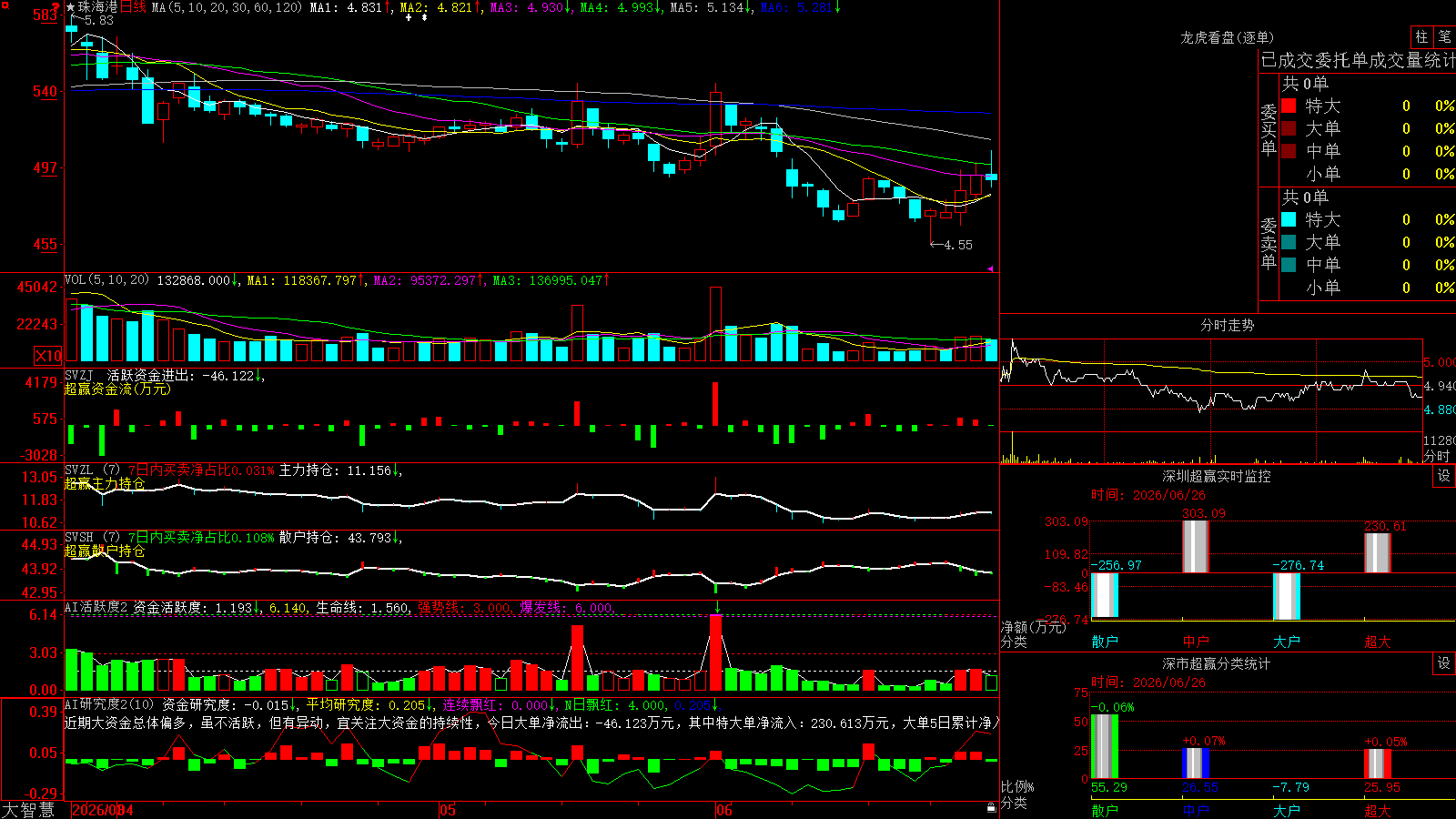Click the VOL(5,10,20) indicator label
Viewport: 1456px width, 819px height.
click(x=106, y=280)
